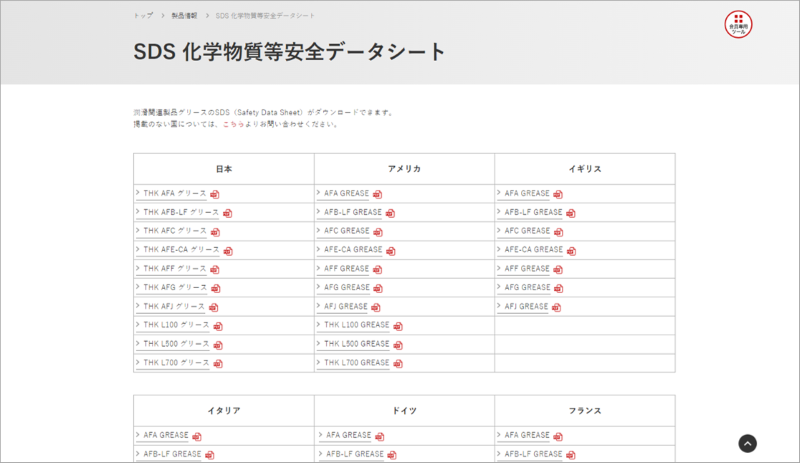Open THK L500 GREASE link in America column

[x=356, y=344]
